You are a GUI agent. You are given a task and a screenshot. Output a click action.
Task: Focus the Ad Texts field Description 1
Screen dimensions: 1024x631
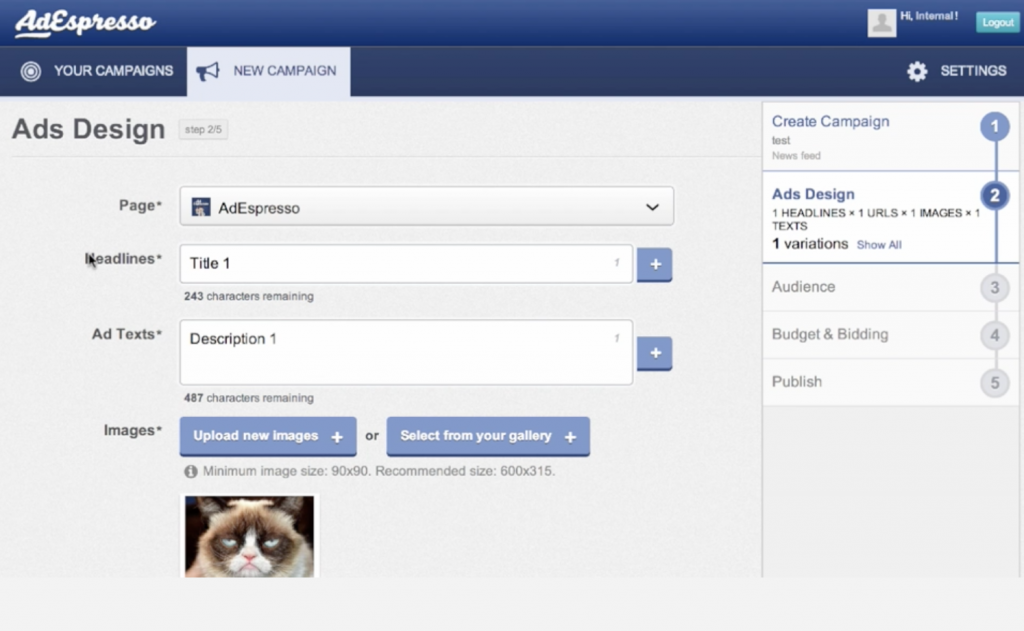tap(406, 352)
